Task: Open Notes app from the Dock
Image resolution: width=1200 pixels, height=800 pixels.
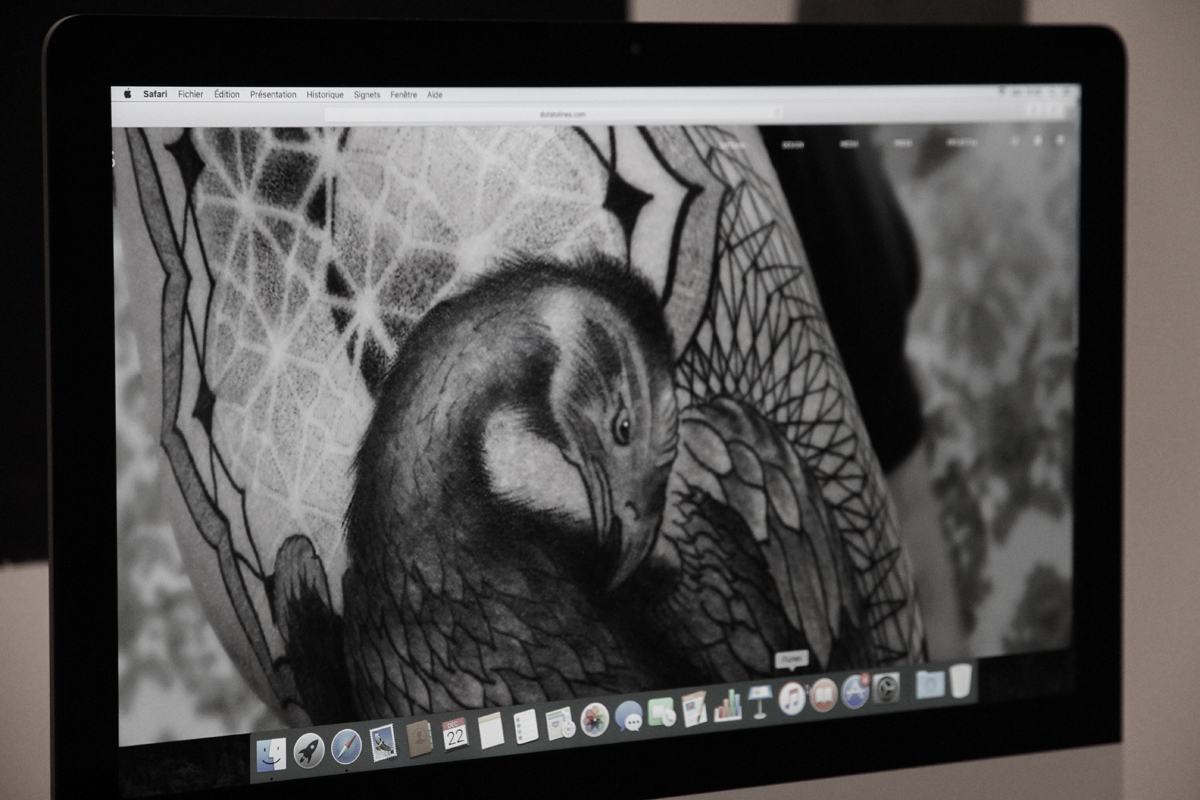Action: tap(490, 730)
